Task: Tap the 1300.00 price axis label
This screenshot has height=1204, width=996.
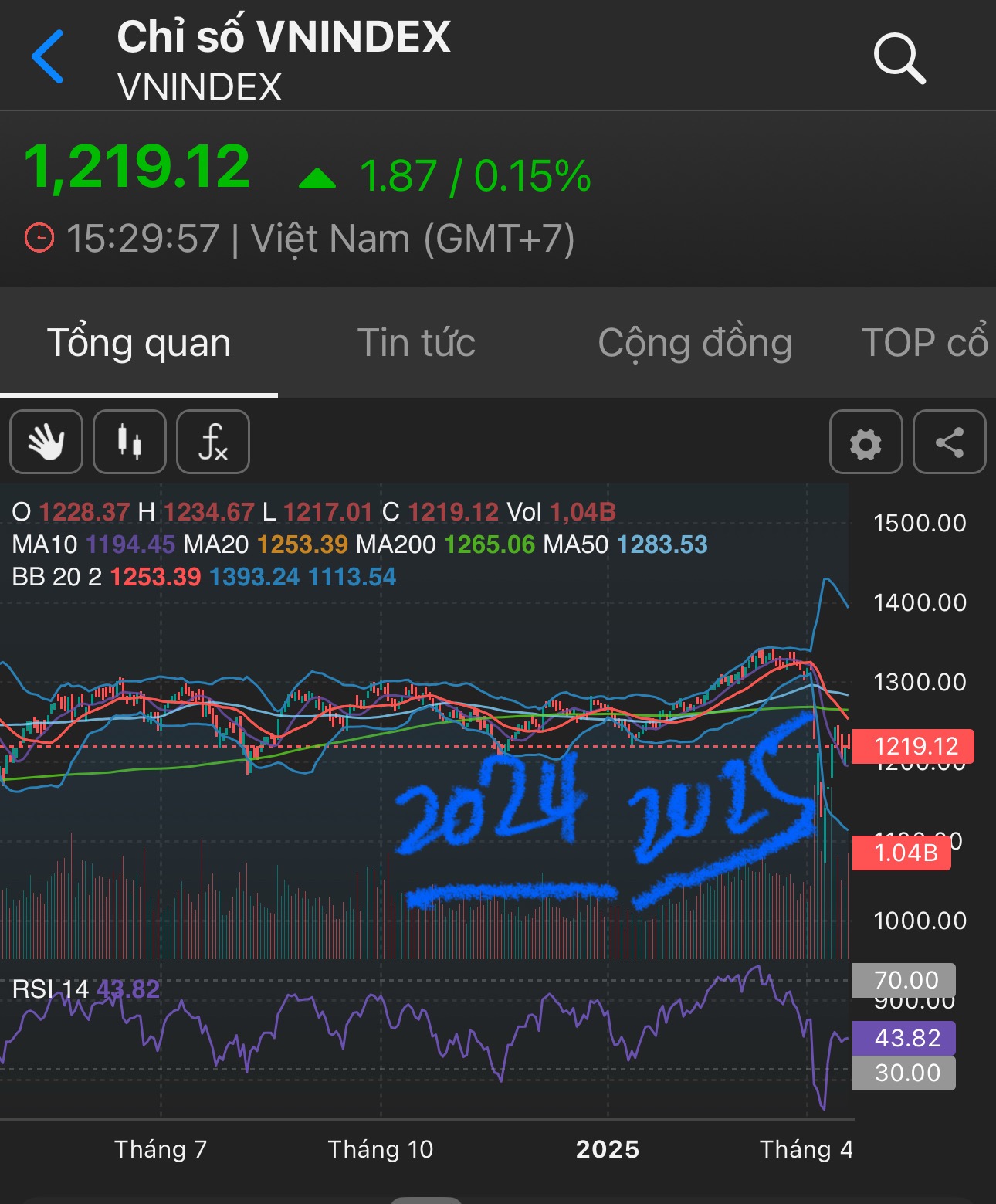Action: tap(920, 682)
